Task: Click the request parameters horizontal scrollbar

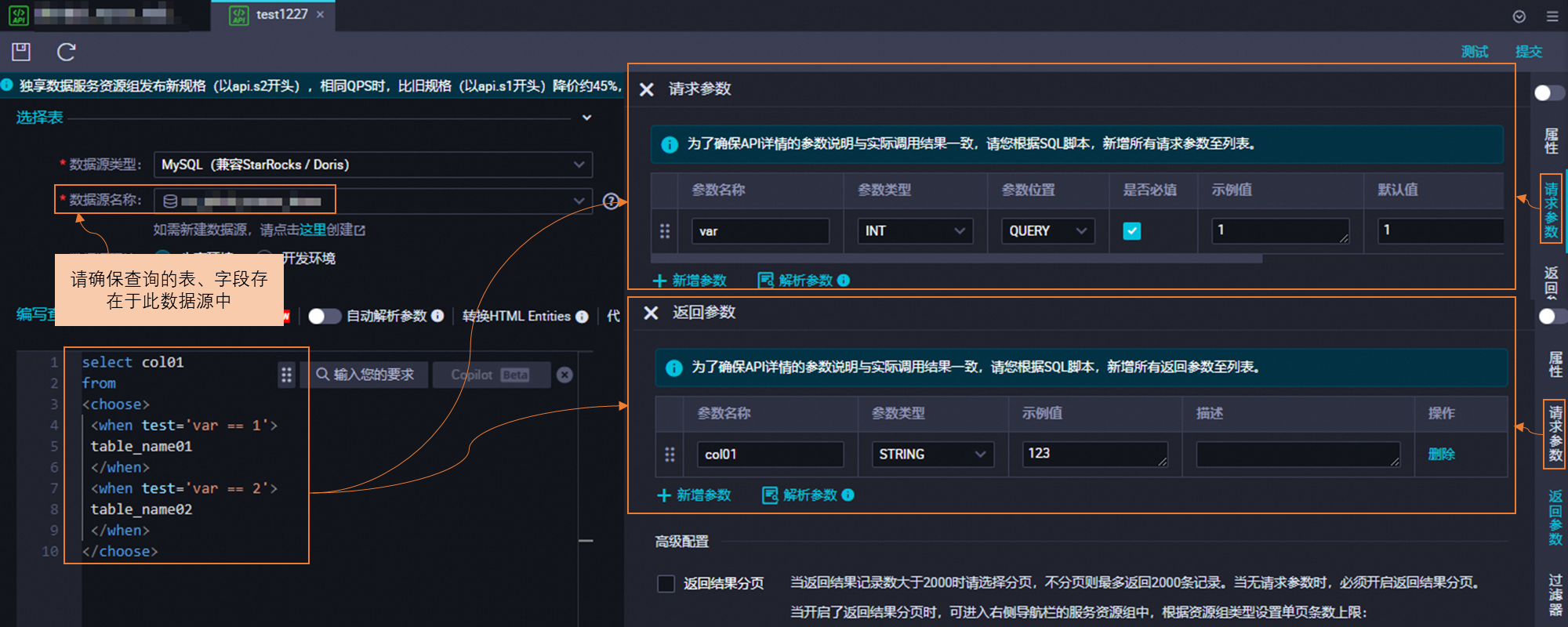Action: [x=956, y=258]
